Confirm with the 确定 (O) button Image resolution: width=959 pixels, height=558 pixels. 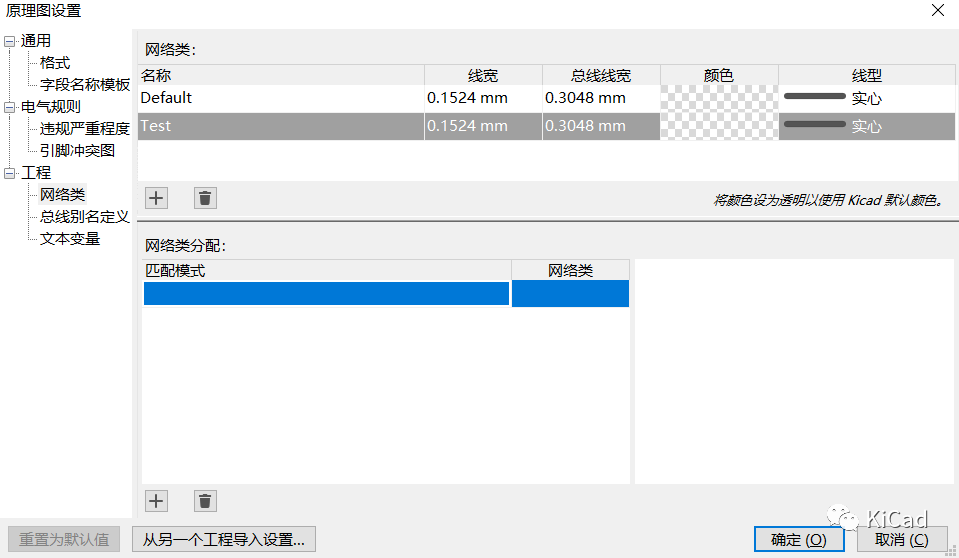(x=799, y=540)
